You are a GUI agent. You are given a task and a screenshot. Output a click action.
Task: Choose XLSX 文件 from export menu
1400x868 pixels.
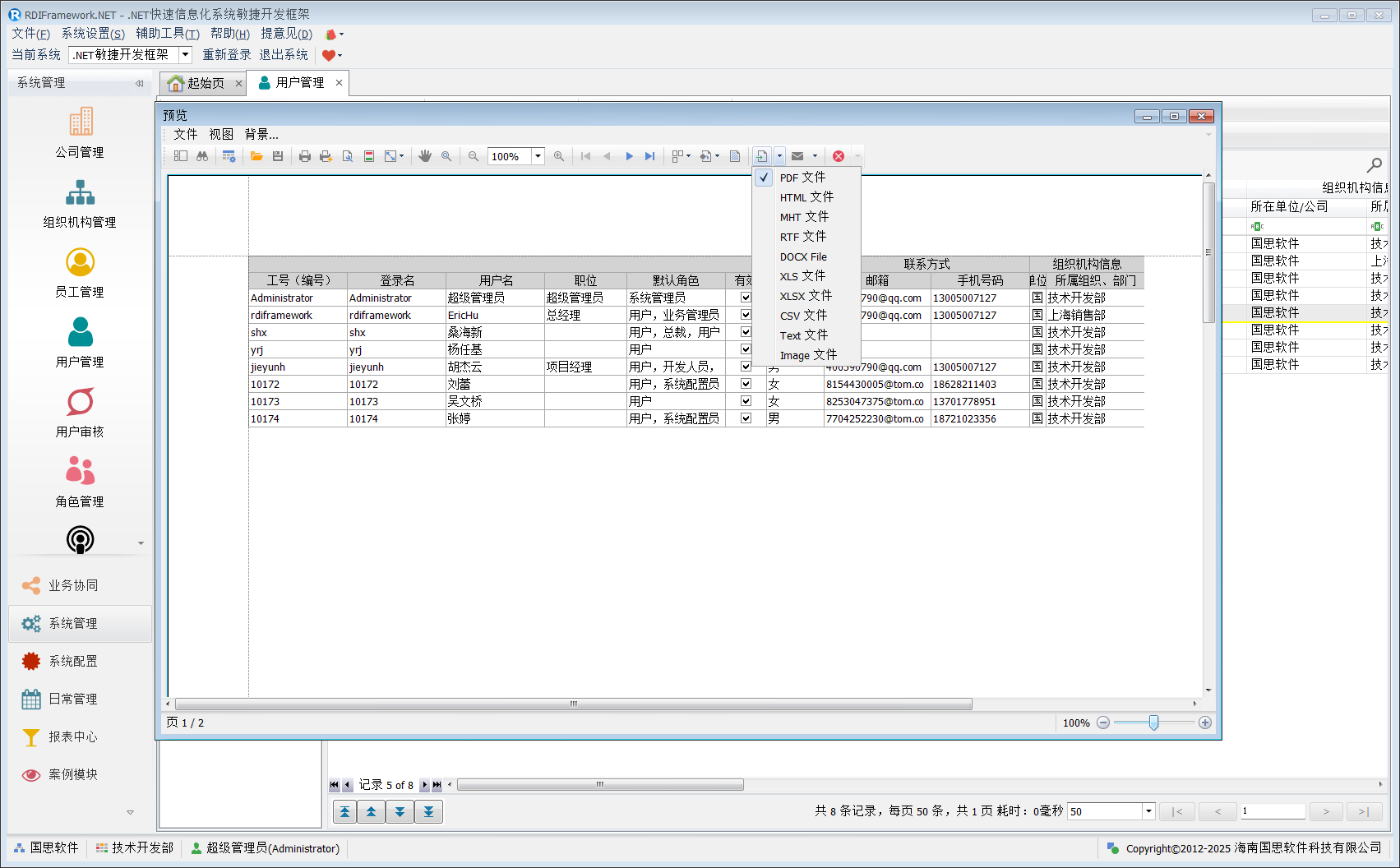[806, 296]
